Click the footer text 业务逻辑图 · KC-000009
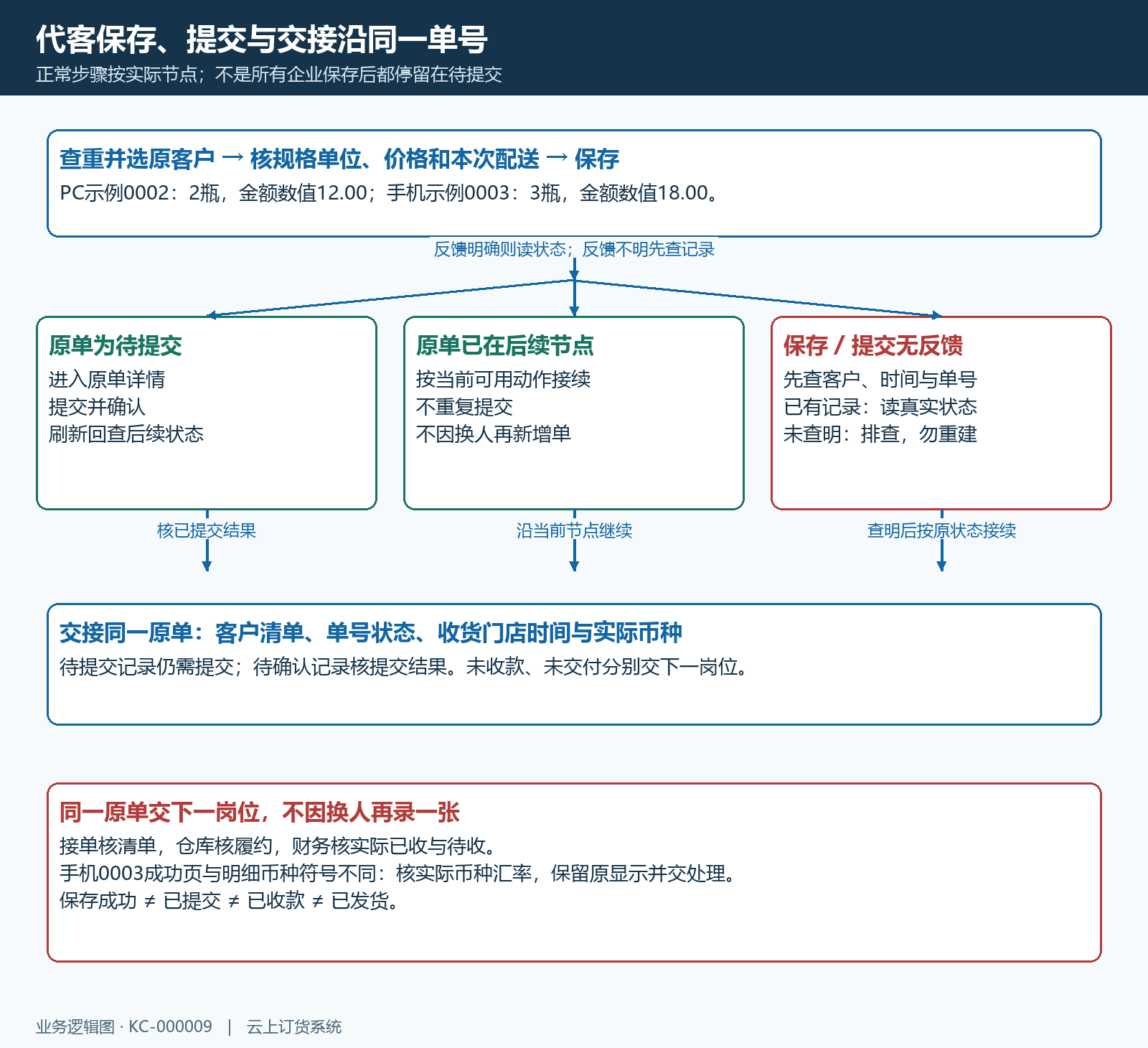The width and height of the screenshot is (1148, 1048). [x=124, y=1026]
